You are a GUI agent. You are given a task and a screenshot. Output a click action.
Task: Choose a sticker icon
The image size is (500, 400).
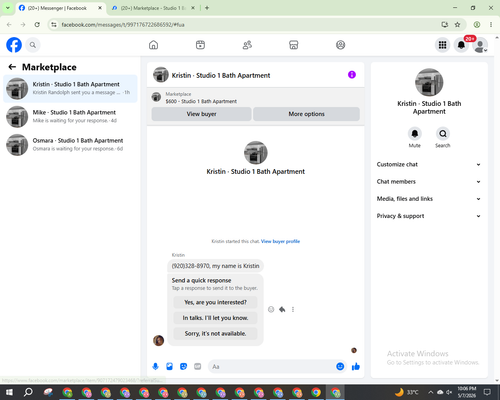click(x=183, y=367)
